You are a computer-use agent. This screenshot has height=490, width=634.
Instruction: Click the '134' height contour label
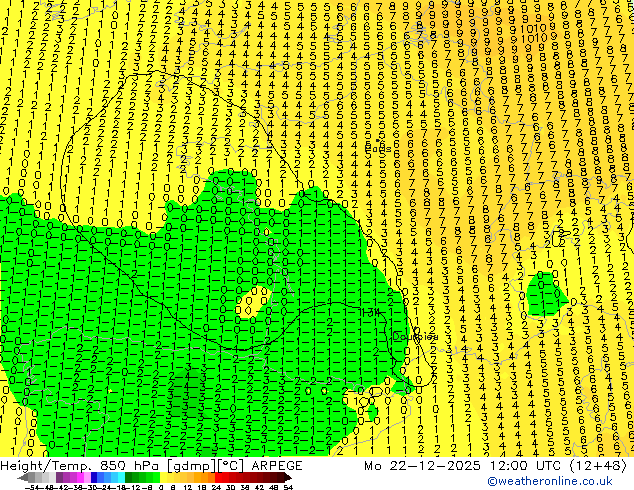371,312
